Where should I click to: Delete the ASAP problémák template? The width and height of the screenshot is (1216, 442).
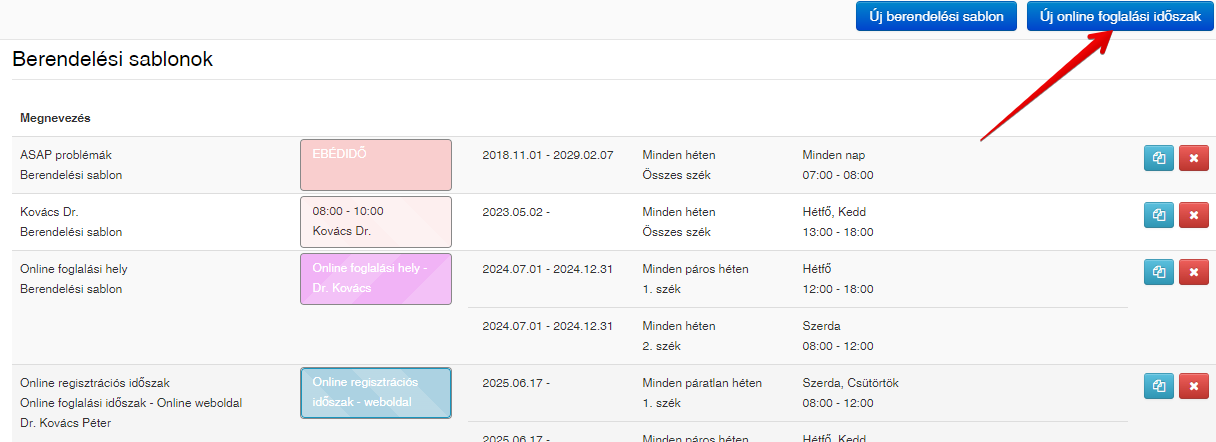click(x=1193, y=158)
